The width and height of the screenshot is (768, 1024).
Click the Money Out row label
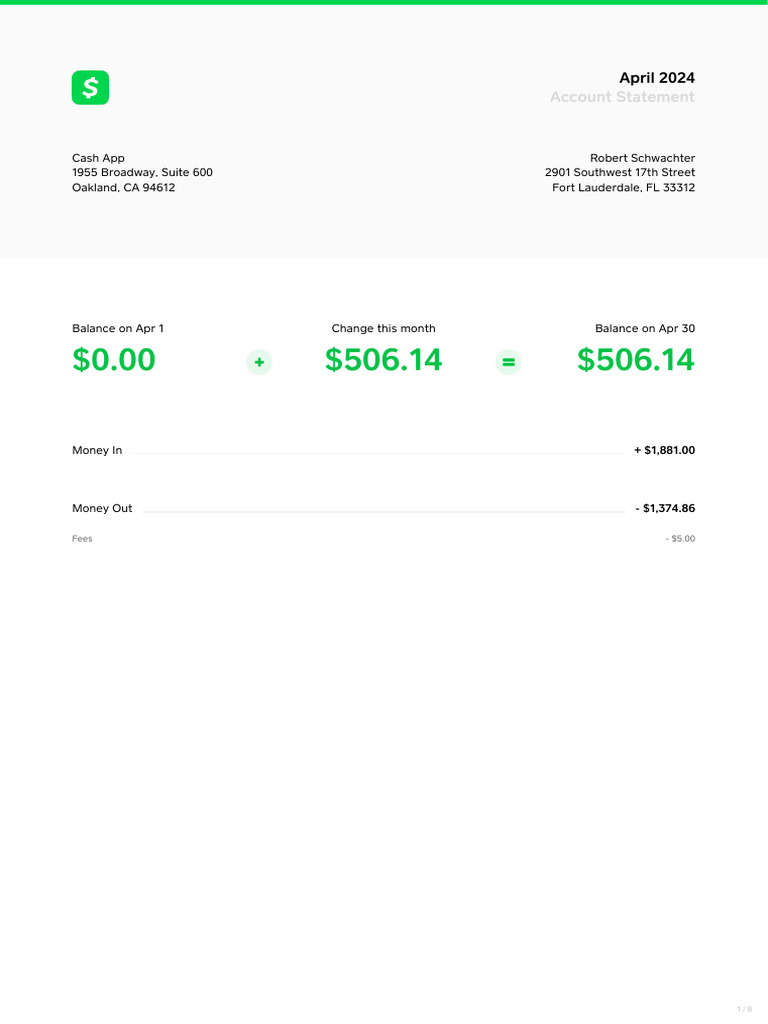click(x=102, y=509)
